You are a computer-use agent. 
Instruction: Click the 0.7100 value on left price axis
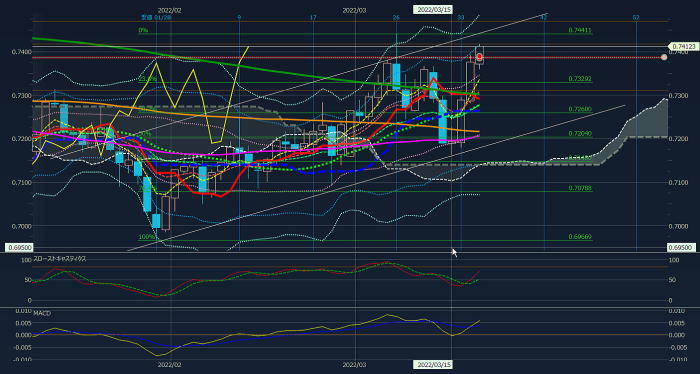click(x=21, y=183)
